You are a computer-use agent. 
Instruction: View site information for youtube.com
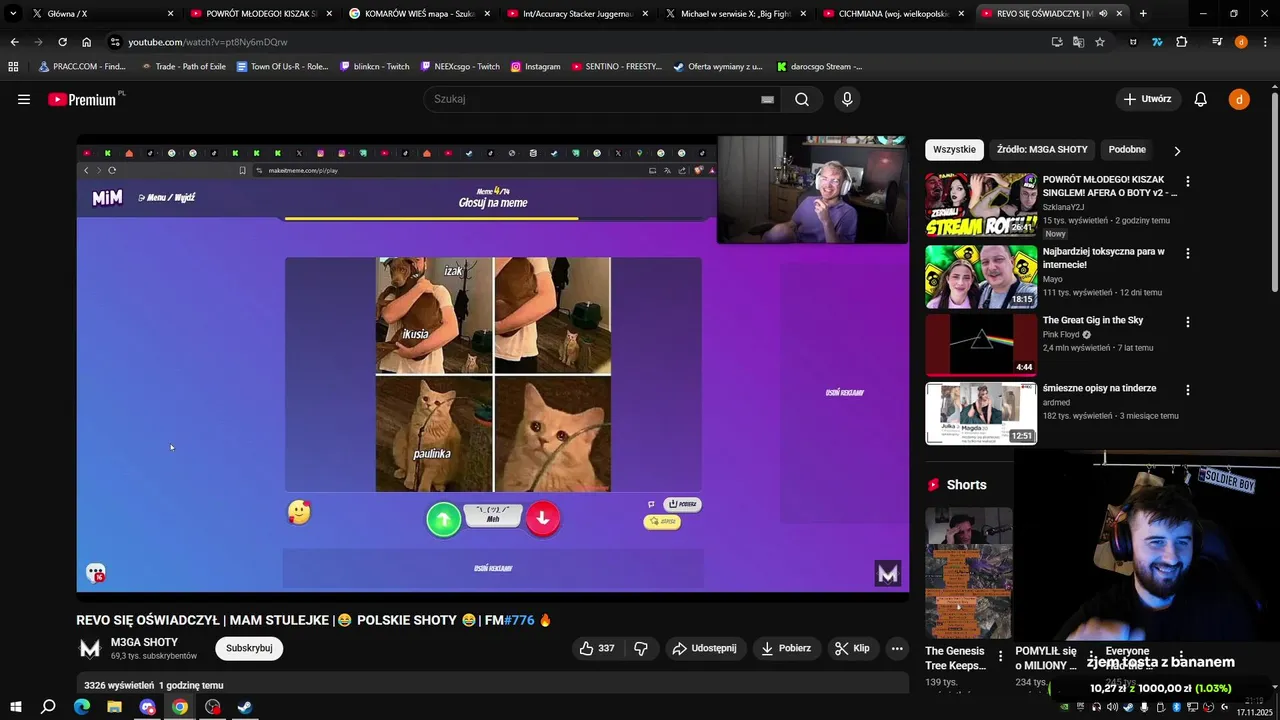(x=116, y=42)
